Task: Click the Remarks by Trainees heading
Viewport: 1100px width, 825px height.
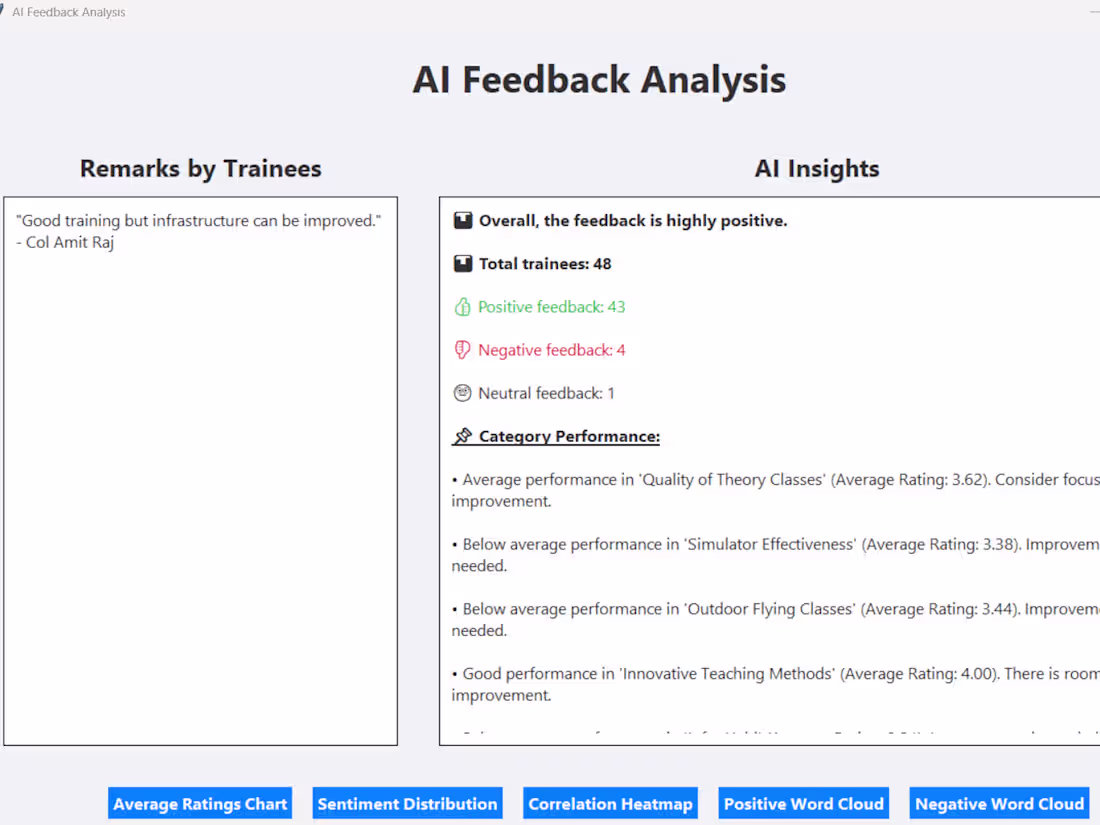Action: 200,168
